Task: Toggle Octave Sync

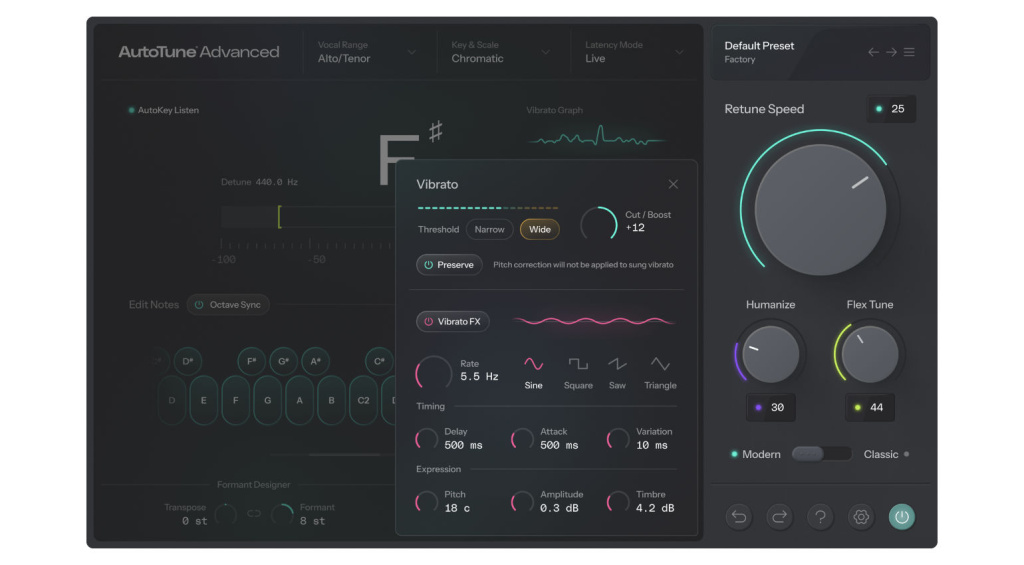Action: (x=228, y=304)
